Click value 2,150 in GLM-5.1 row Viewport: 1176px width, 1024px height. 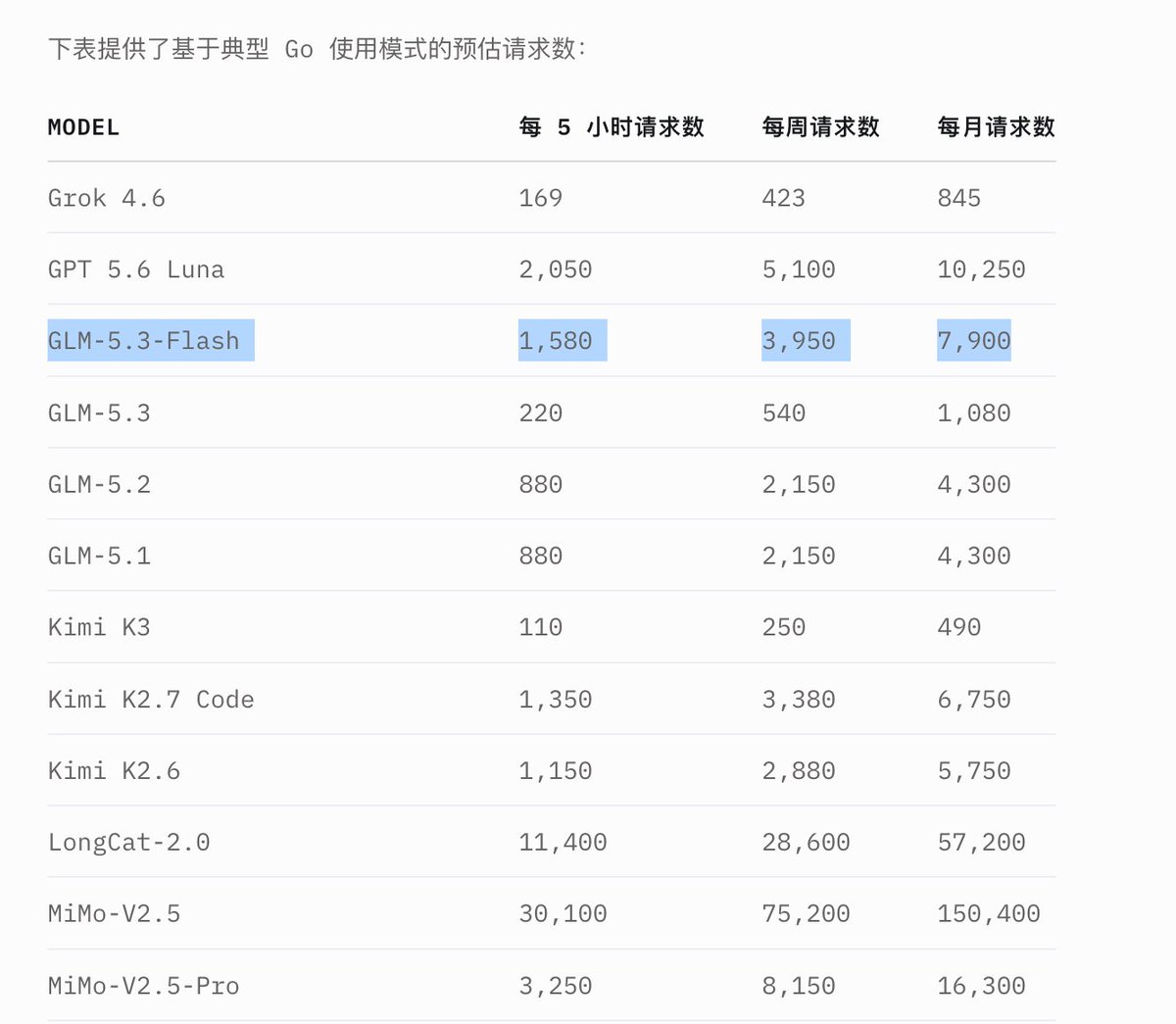coord(798,556)
